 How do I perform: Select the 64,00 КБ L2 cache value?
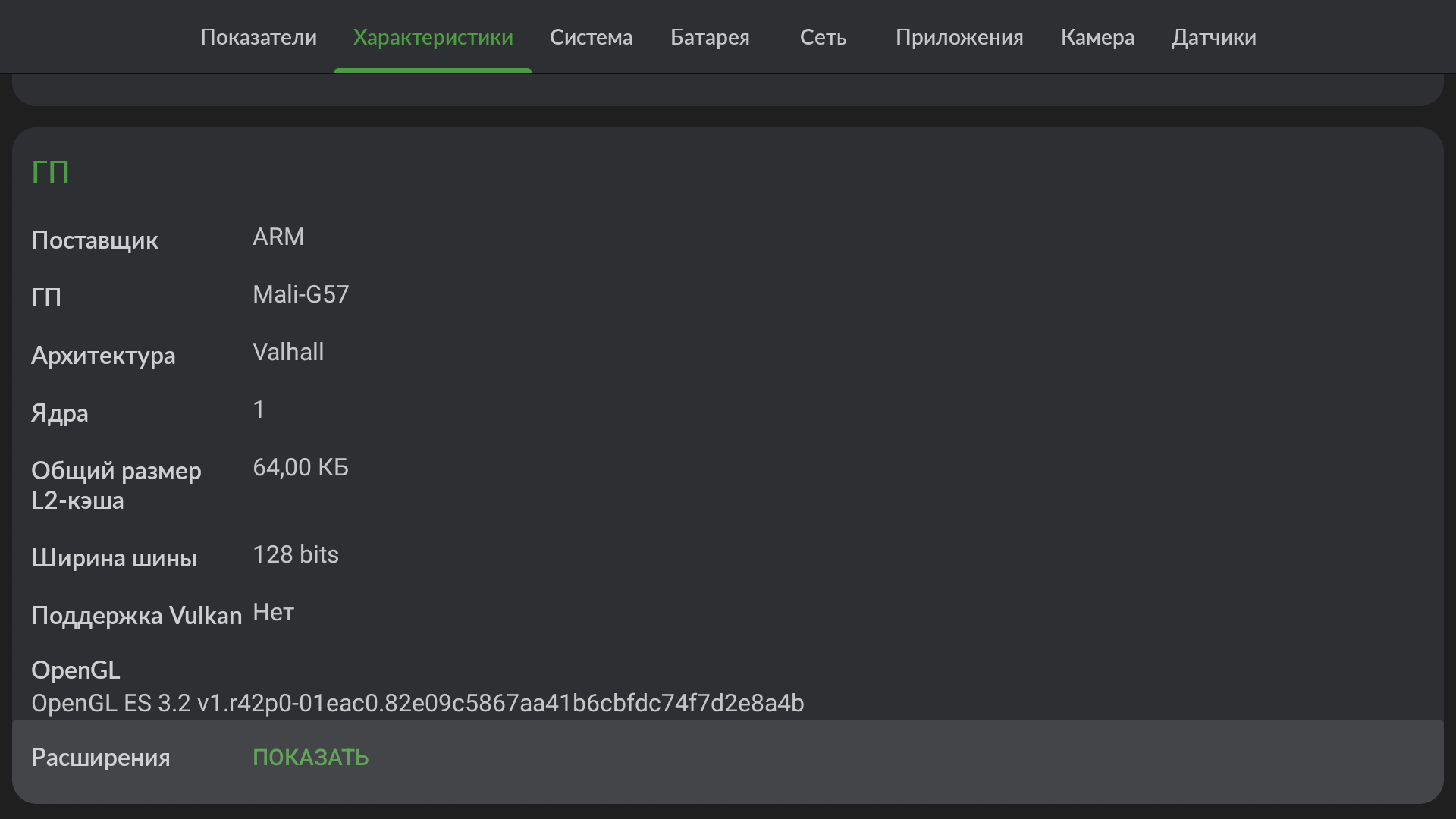pyautogui.click(x=300, y=467)
